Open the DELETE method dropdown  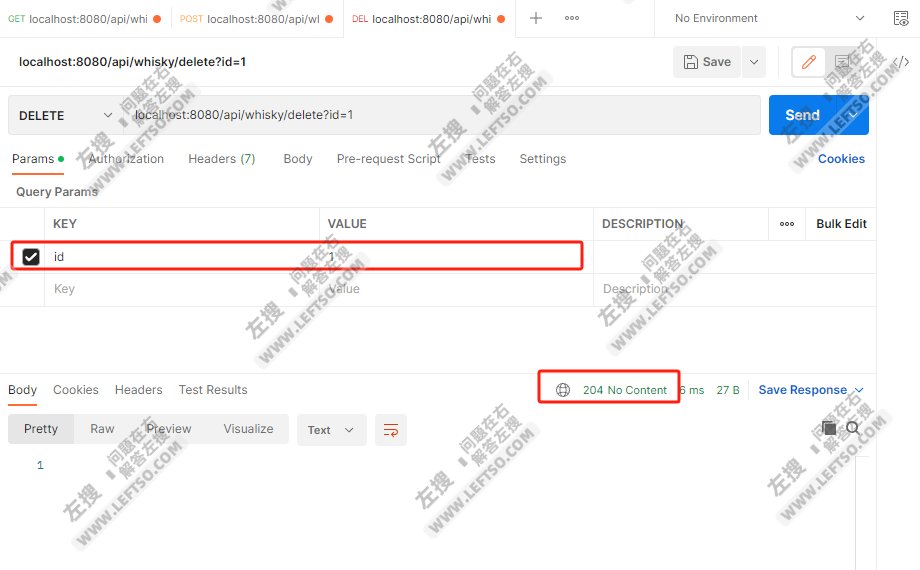click(x=67, y=116)
